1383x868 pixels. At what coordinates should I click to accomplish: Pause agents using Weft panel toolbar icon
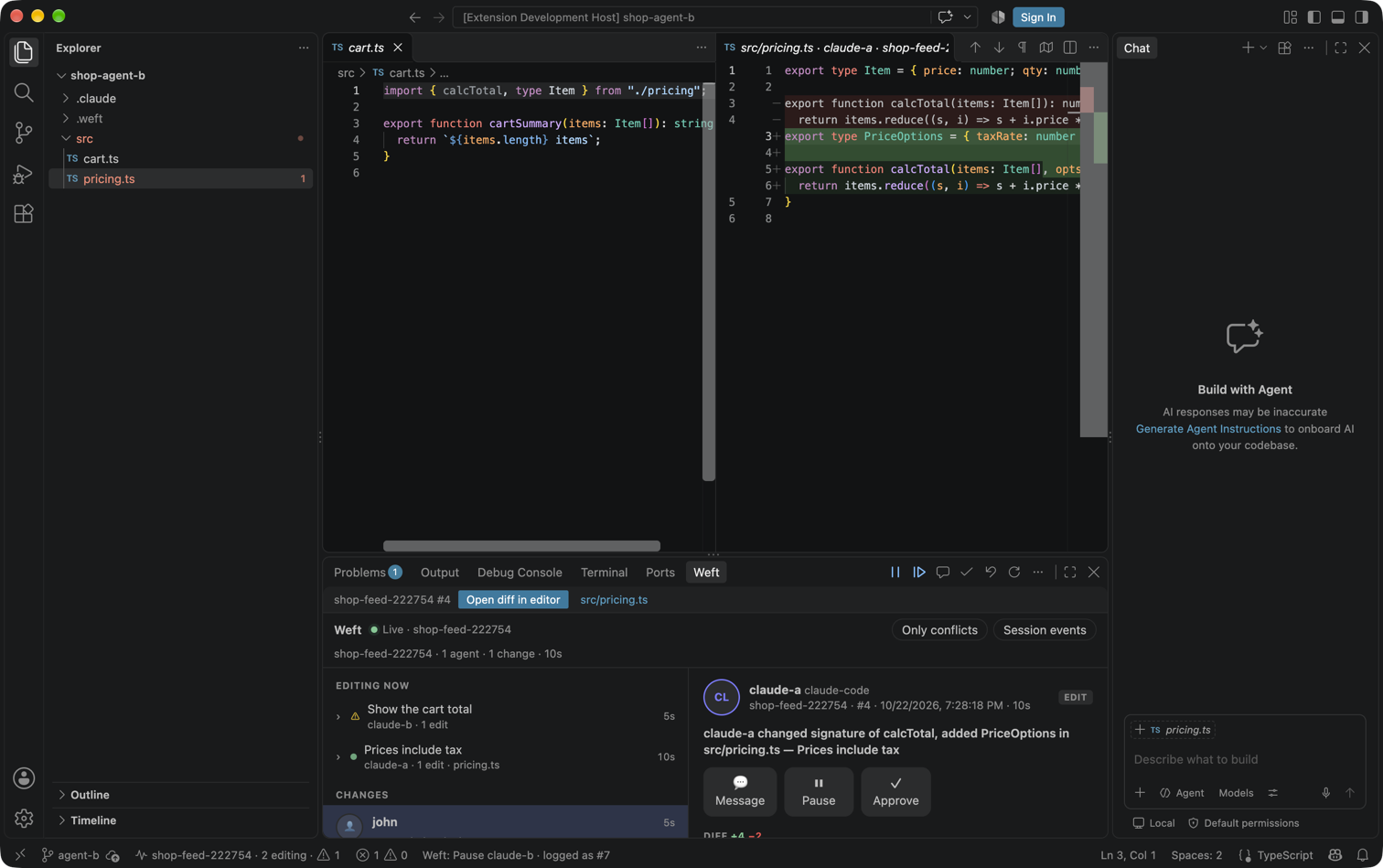click(x=895, y=573)
